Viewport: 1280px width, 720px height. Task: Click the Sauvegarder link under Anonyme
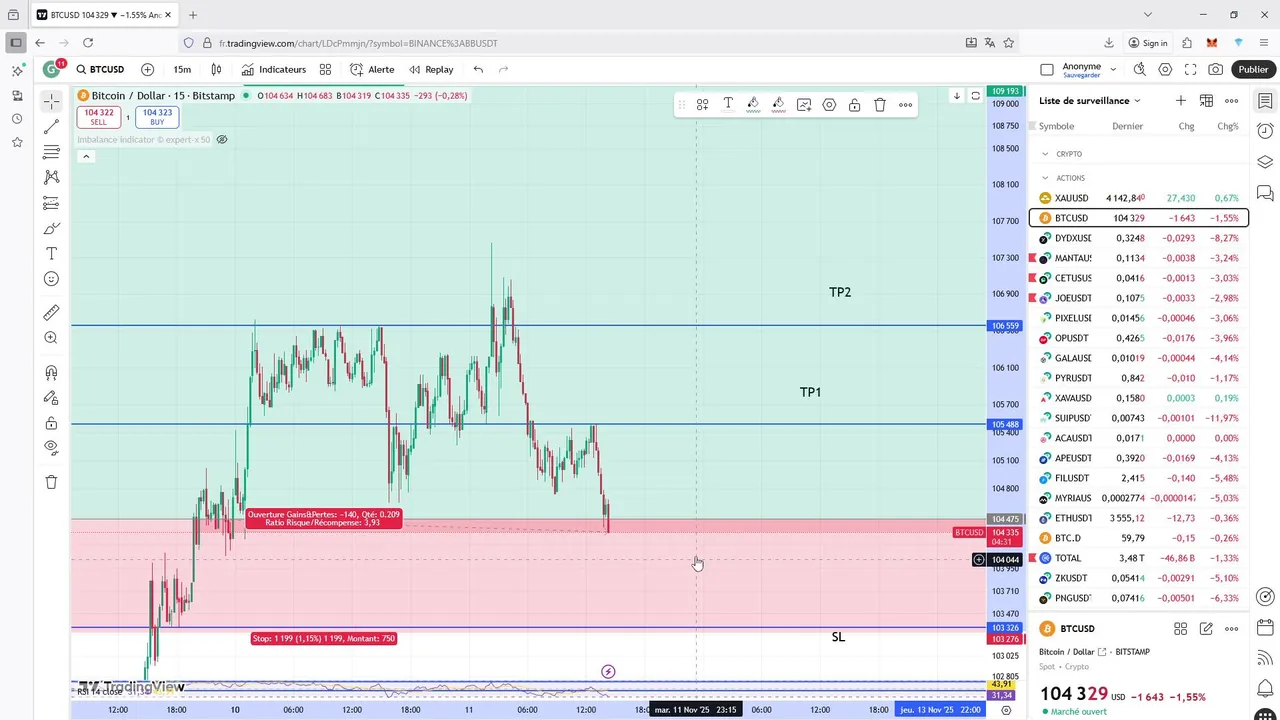[x=1082, y=75]
